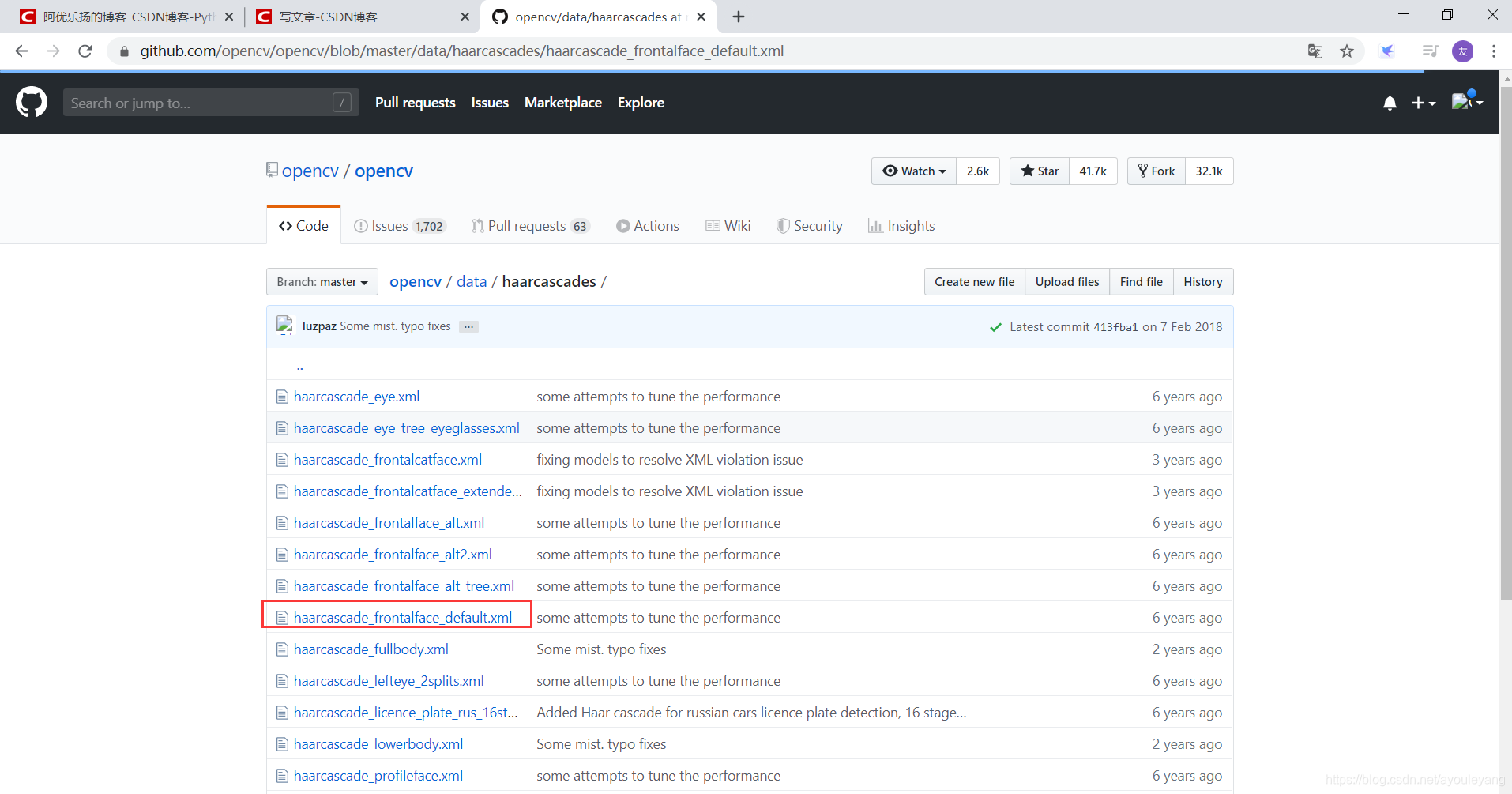Viewport: 1512px width, 794px height.
Task: Click Create new file button
Action: 975,282
